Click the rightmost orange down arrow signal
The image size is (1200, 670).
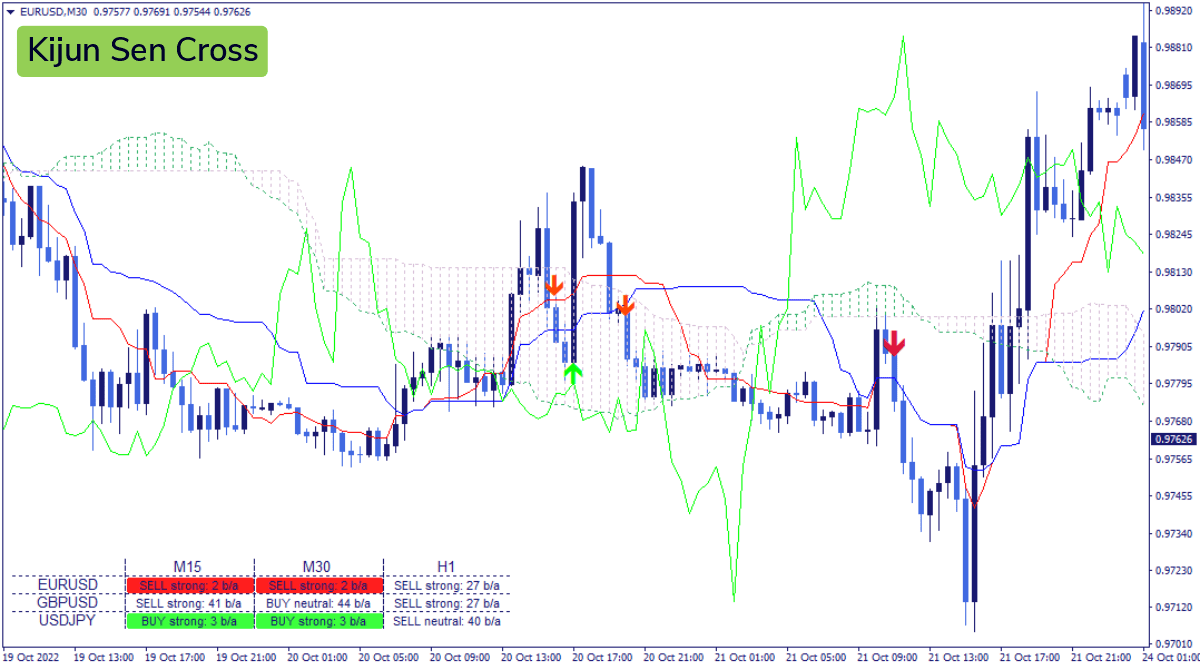(625, 304)
